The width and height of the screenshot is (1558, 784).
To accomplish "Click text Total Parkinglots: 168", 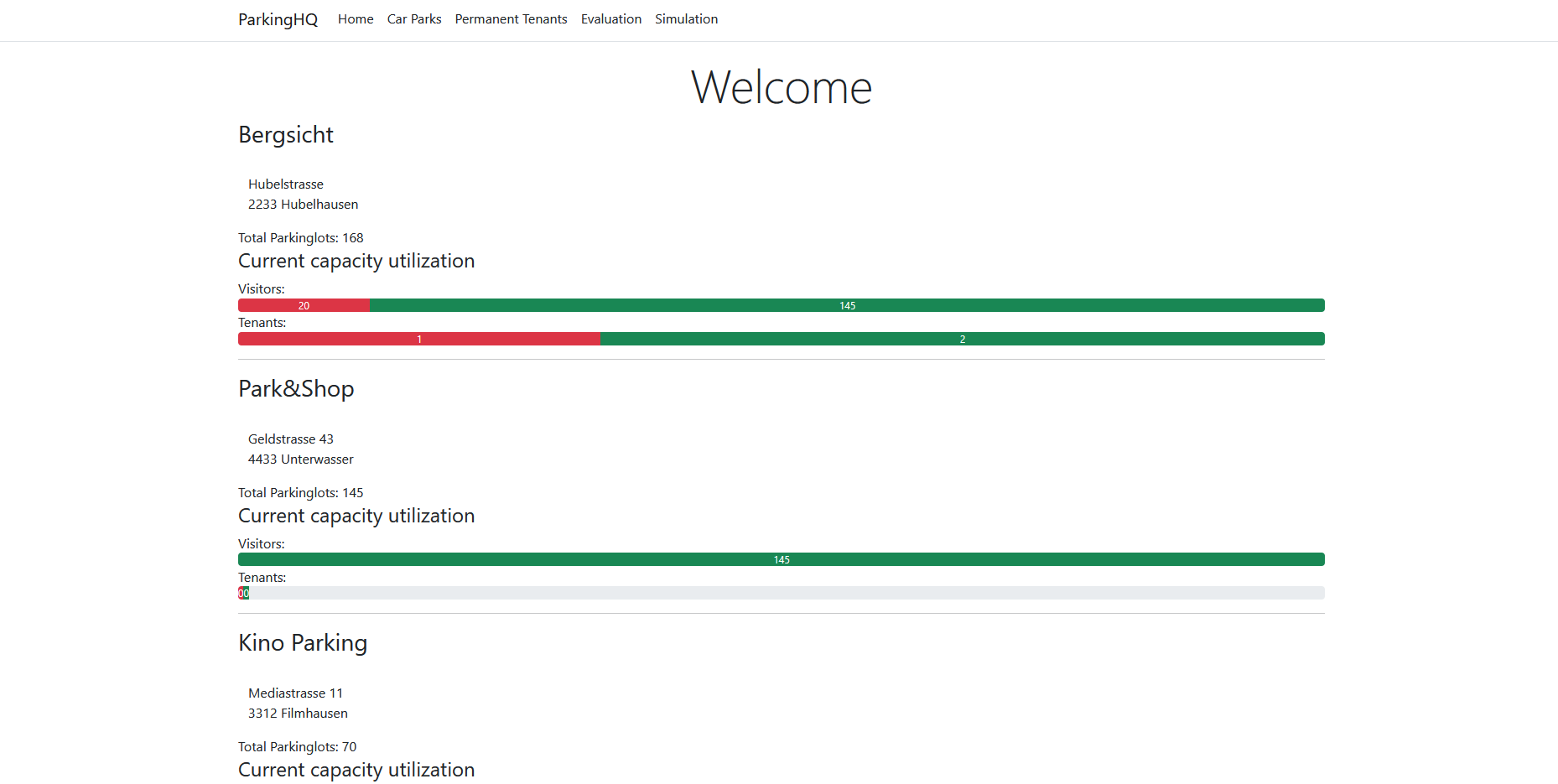I will coord(301,238).
